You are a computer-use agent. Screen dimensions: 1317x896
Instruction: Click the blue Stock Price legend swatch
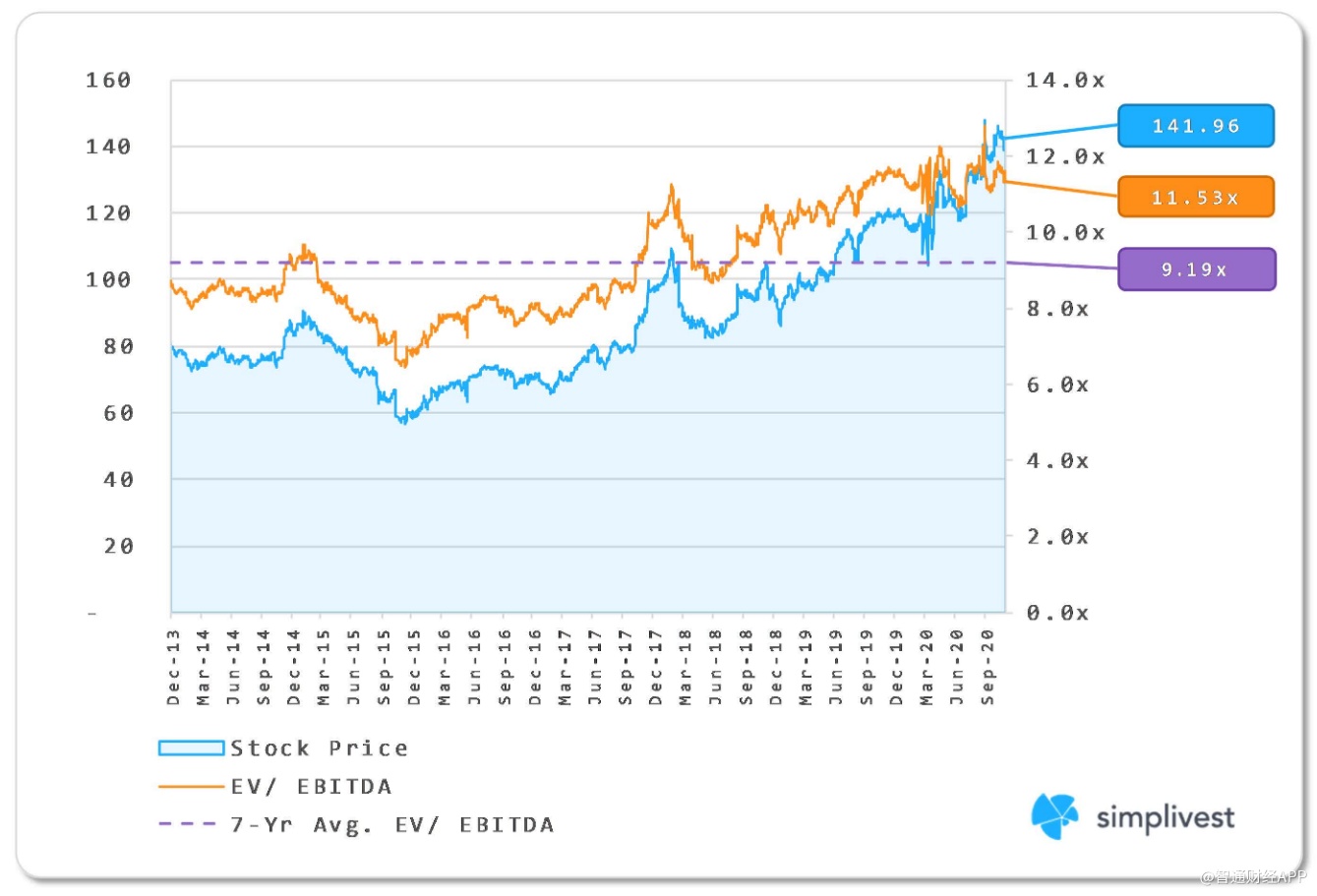tap(191, 748)
